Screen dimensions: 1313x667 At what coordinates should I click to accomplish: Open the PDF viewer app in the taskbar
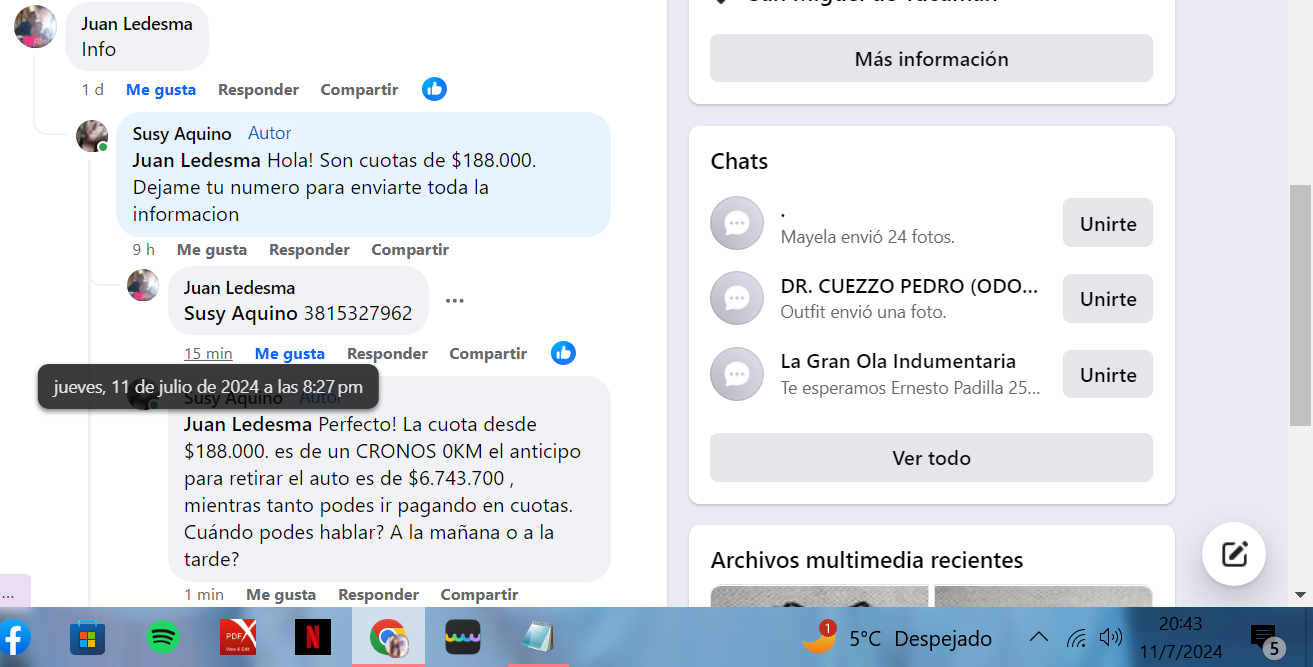point(238,637)
